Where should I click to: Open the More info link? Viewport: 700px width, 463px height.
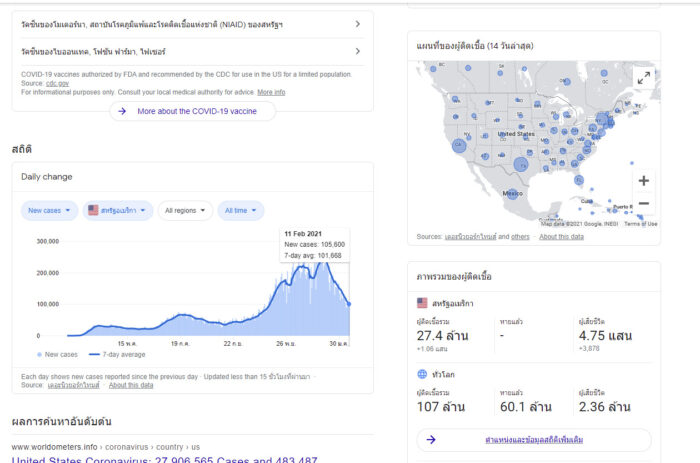coord(271,92)
